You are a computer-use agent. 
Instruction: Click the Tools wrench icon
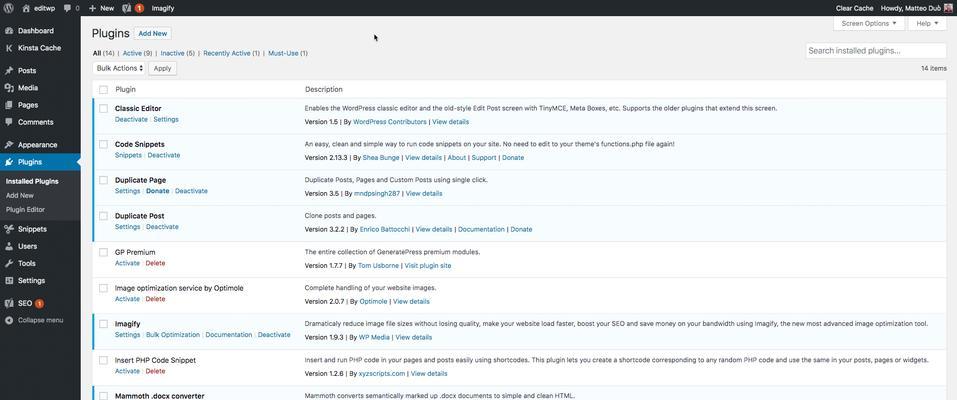click(9, 263)
